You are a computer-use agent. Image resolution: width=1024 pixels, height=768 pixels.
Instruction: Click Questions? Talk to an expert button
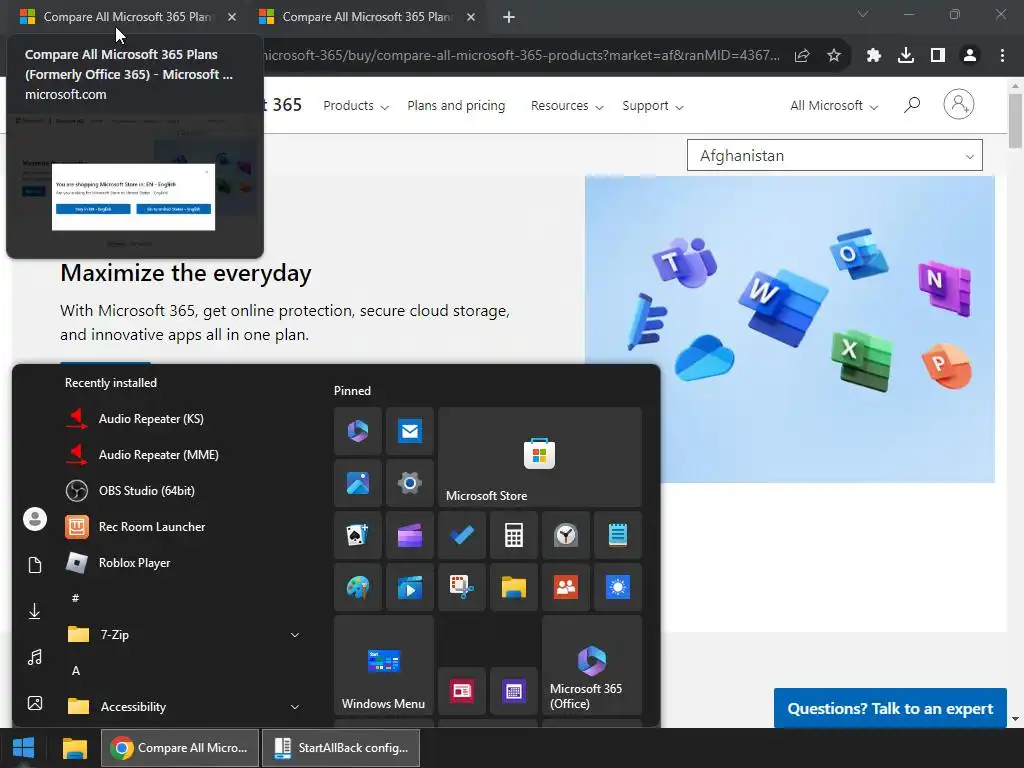tap(890, 709)
